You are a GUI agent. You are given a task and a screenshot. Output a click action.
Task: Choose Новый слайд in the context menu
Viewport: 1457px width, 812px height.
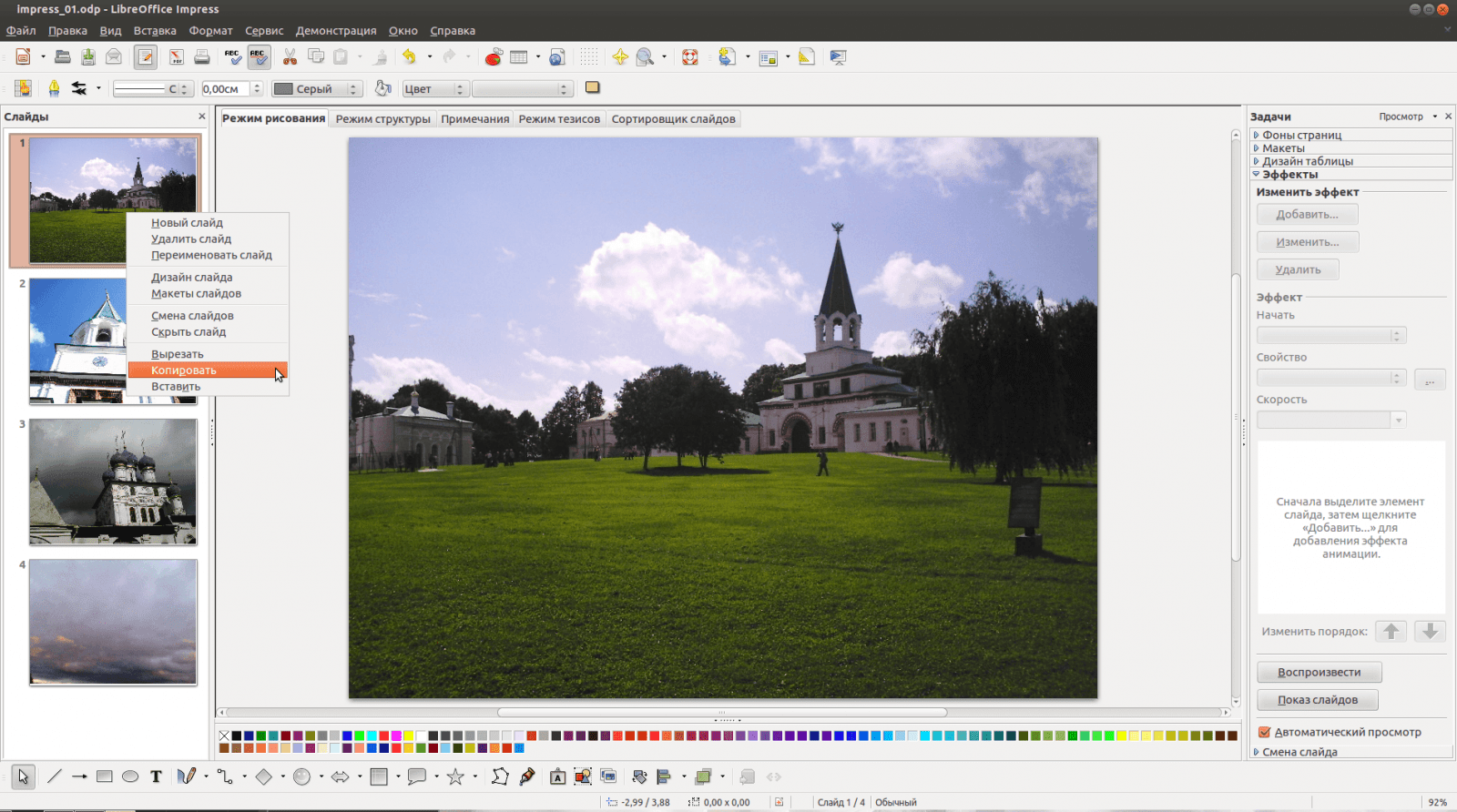point(208,223)
